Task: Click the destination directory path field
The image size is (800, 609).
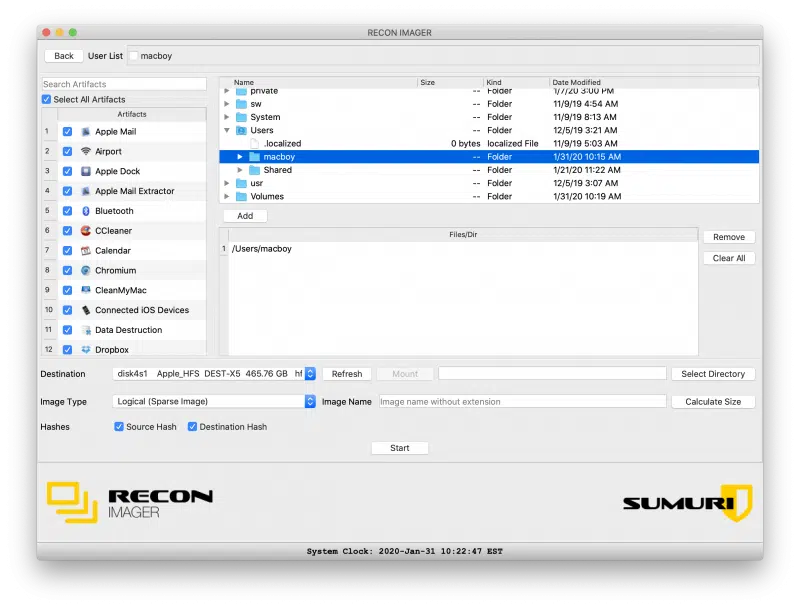Action: (x=552, y=374)
